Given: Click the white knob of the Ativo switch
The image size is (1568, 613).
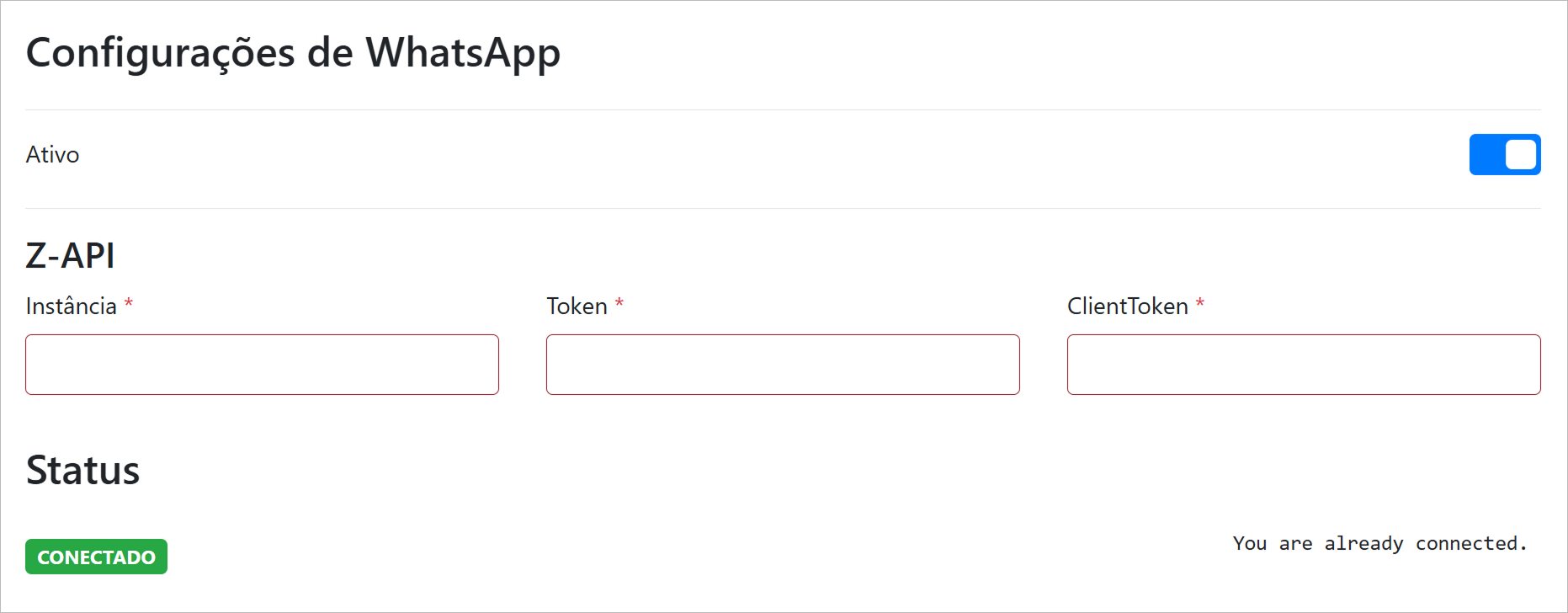Looking at the screenshot, I should (x=1520, y=155).
